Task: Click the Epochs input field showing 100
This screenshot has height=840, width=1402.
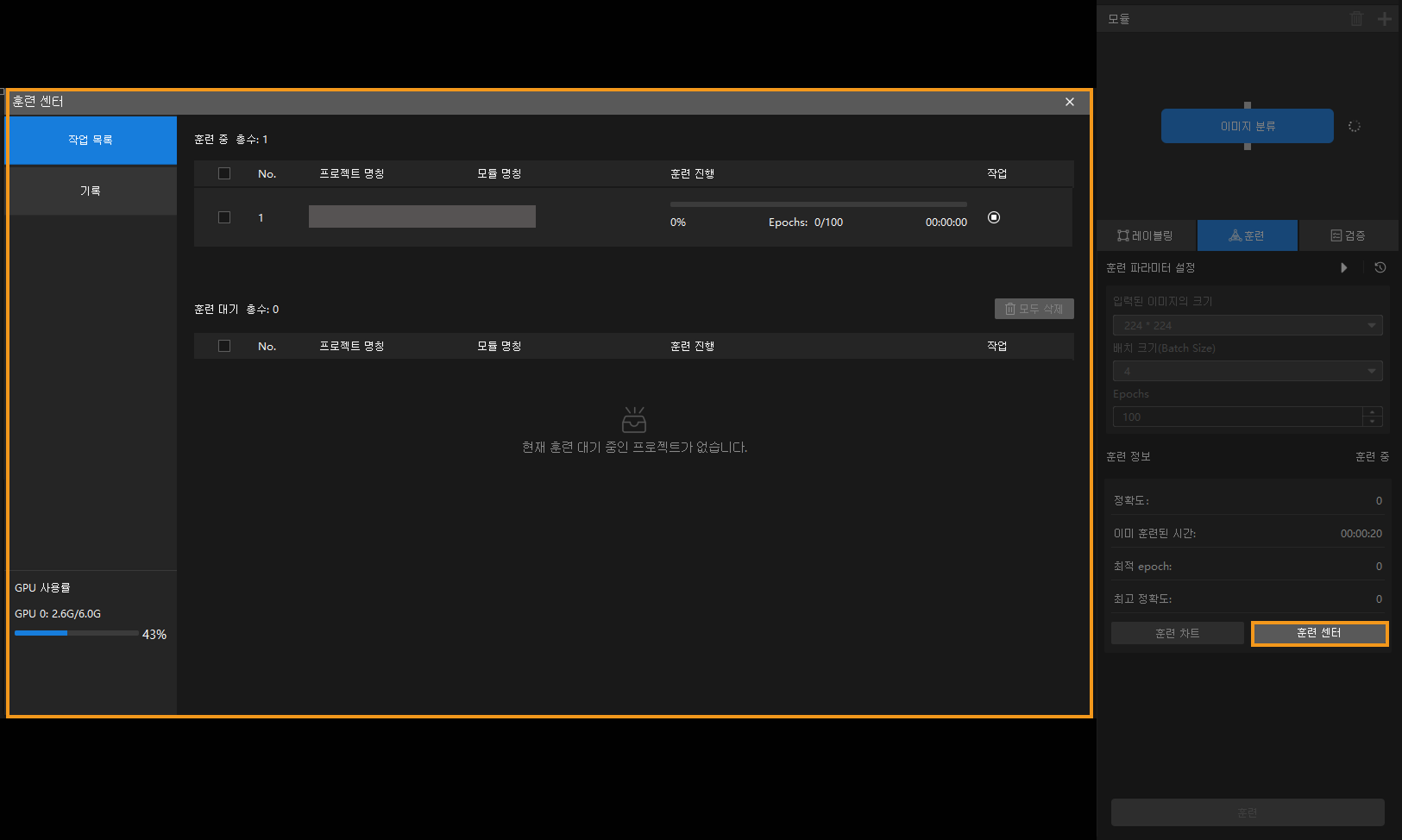Action: (x=1237, y=417)
